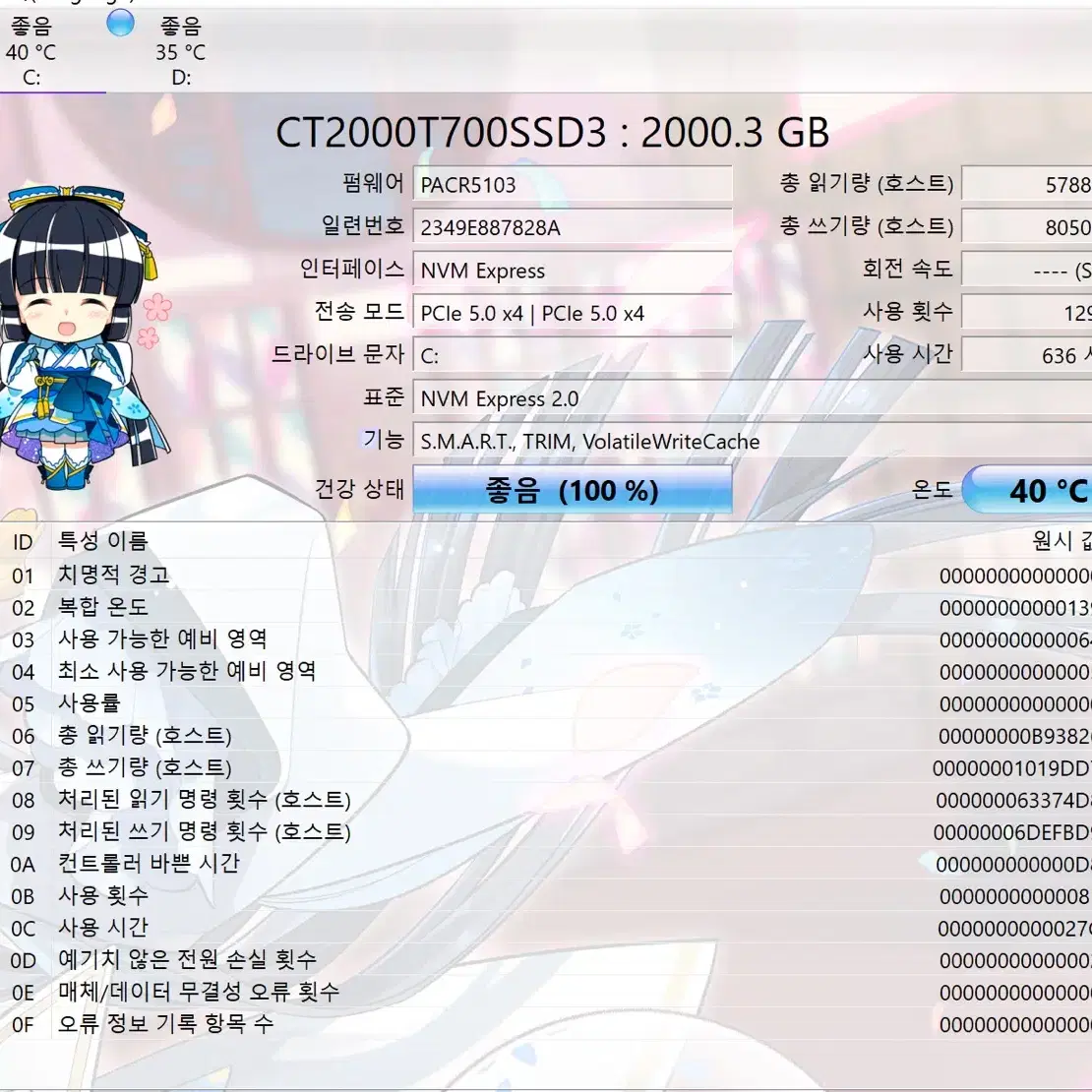Click the 표준 label

point(384,397)
